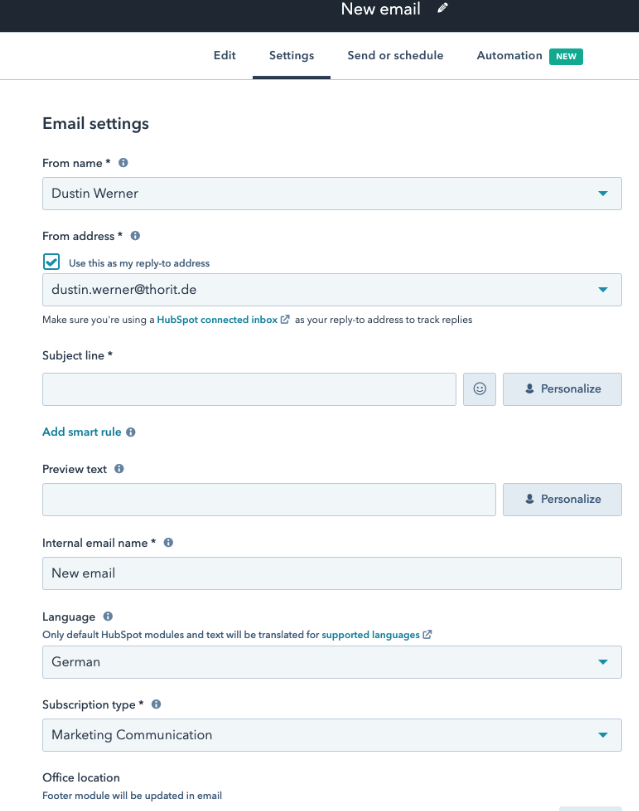Toggle 'Use this as my reply-to address' checkbox
This screenshot has width=639, height=811.
point(52,262)
